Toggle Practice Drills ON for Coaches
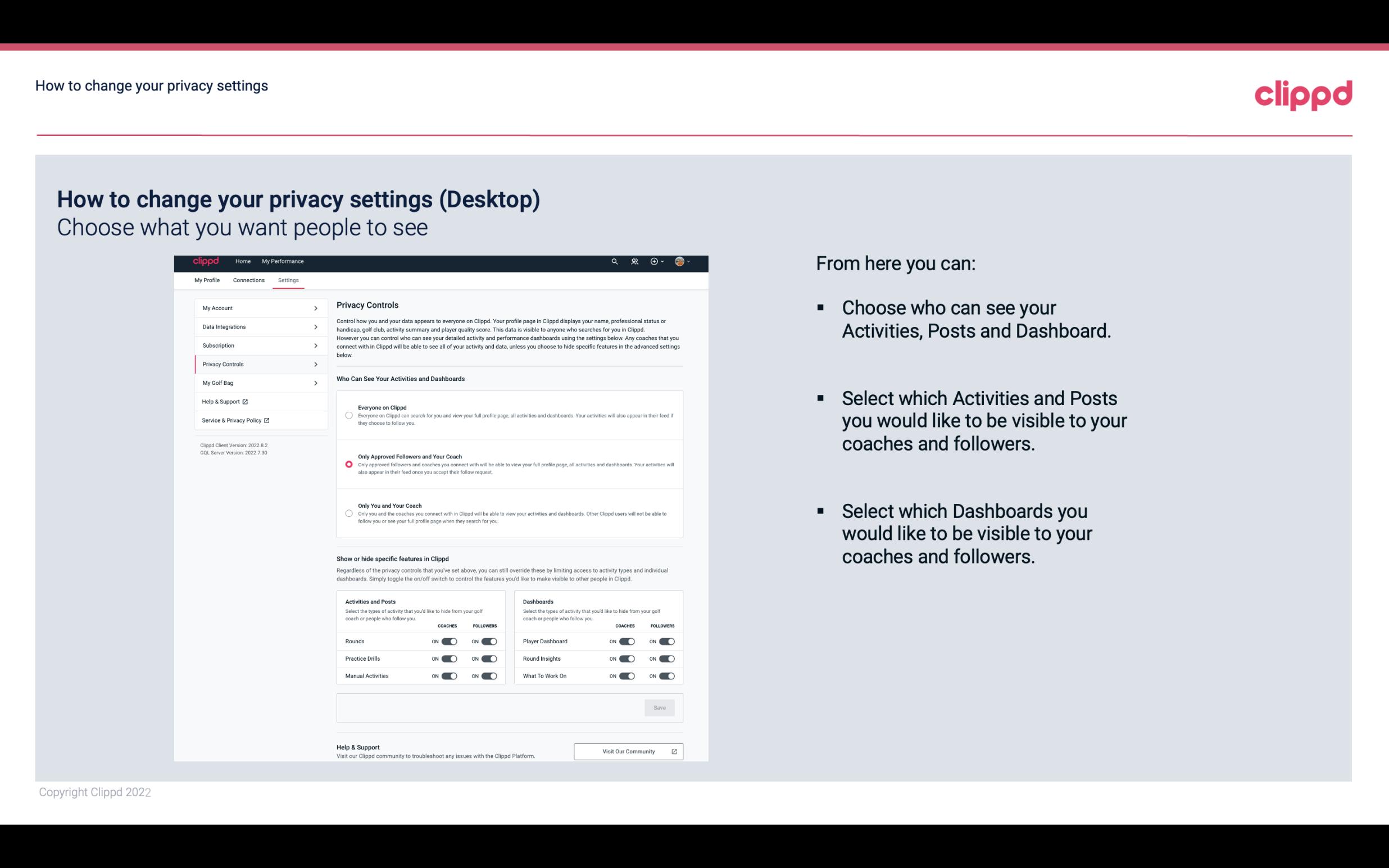 point(449,658)
